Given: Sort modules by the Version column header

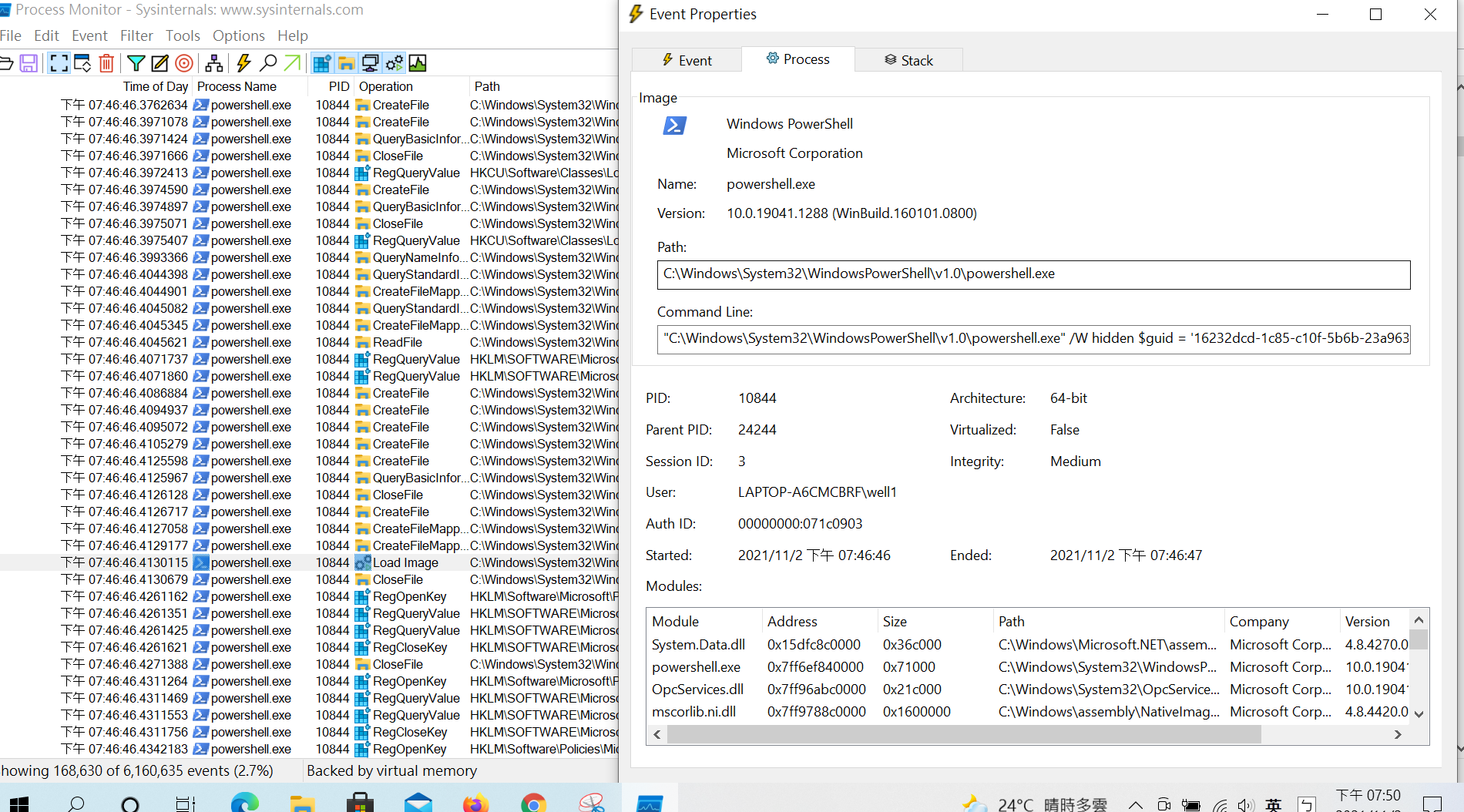Looking at the screenshot, I should [x=1367, y=621].
